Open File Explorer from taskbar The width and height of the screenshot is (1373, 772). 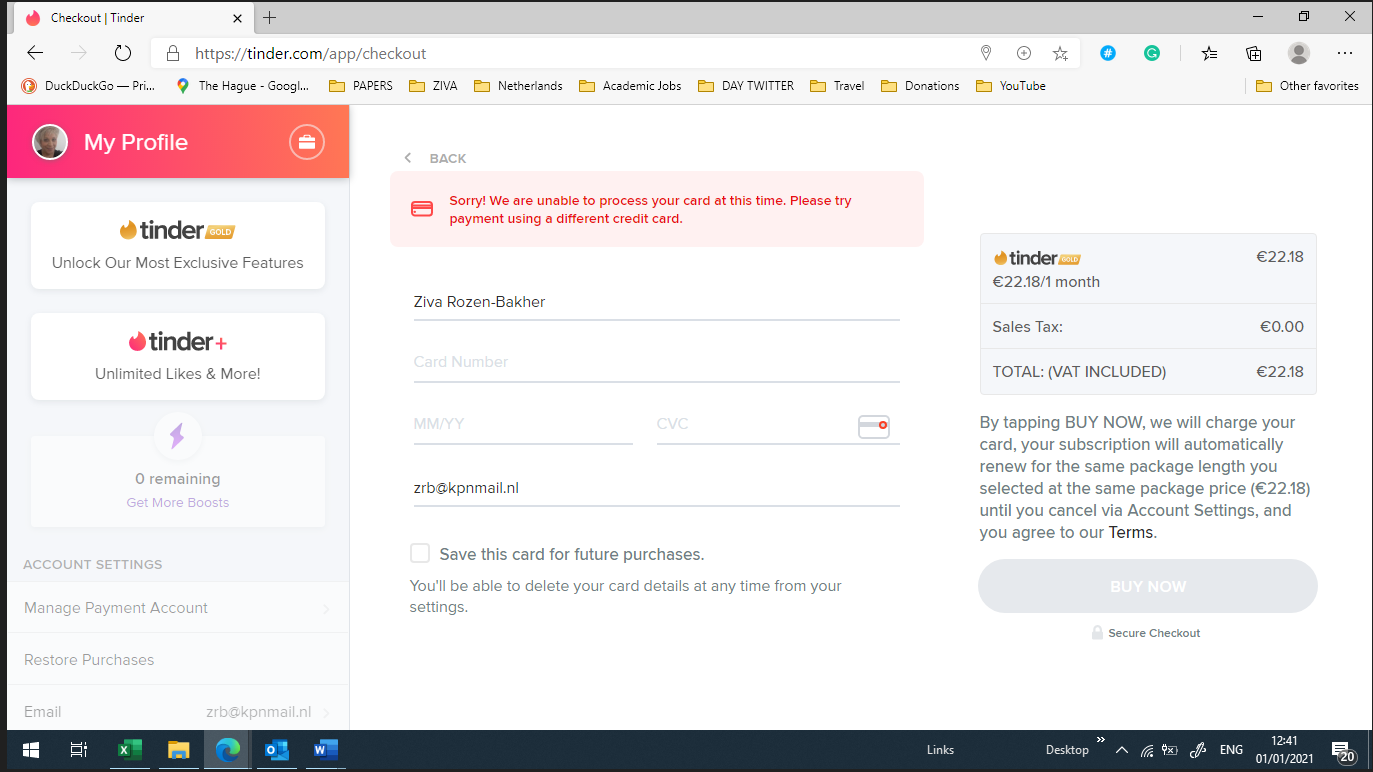178,749
